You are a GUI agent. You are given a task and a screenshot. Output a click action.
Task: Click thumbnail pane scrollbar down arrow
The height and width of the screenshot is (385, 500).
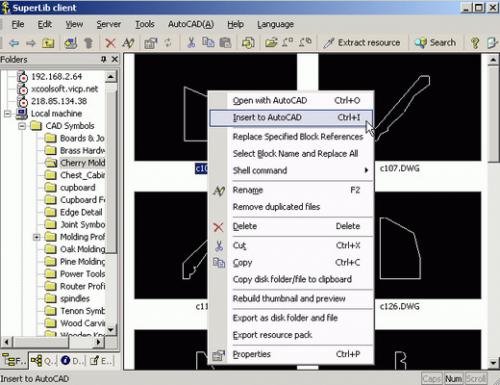493,363
